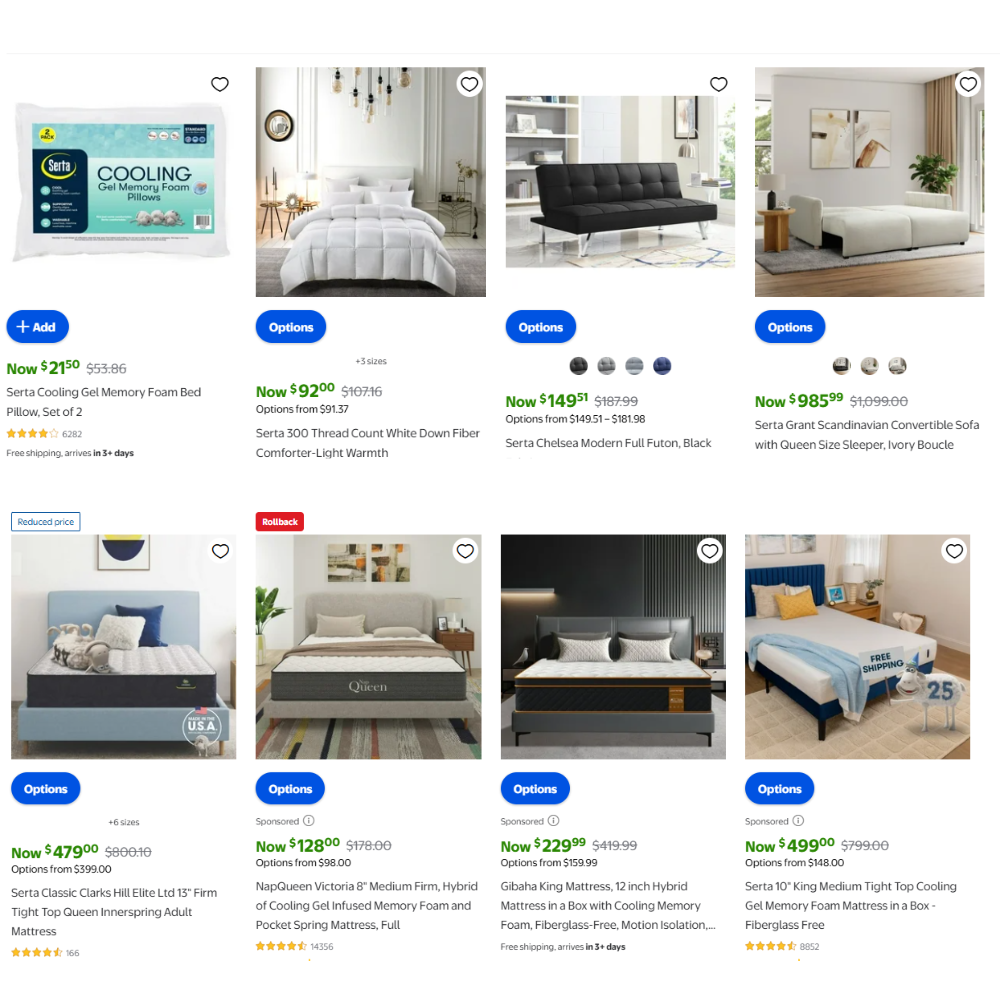The image size is (1000, 1000).
Task: Favorite the Serta Clarks Hill mattress heart
Action: pos(221,551)
